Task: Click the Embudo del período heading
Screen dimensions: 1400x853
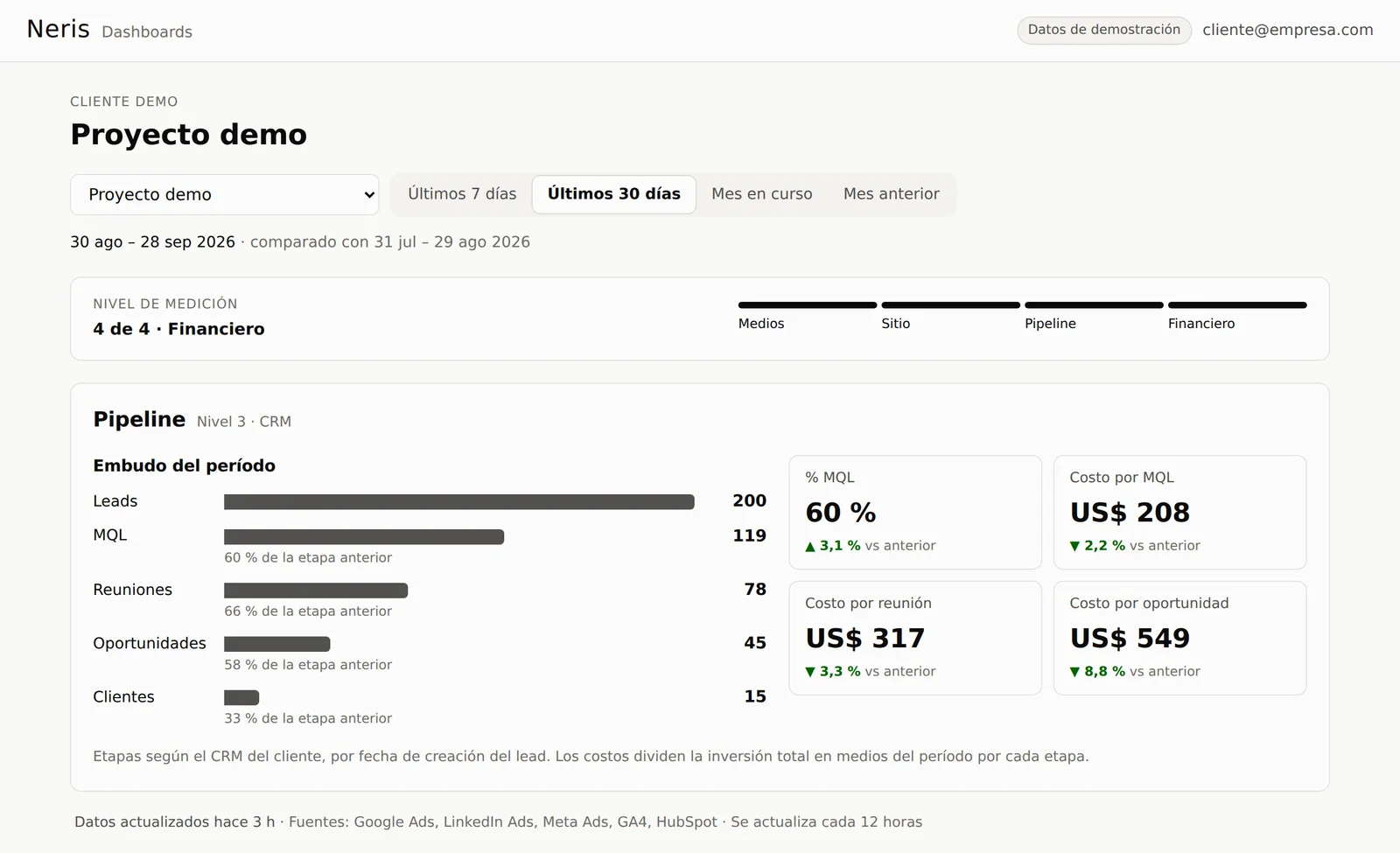Action: (x=184, y=466)
